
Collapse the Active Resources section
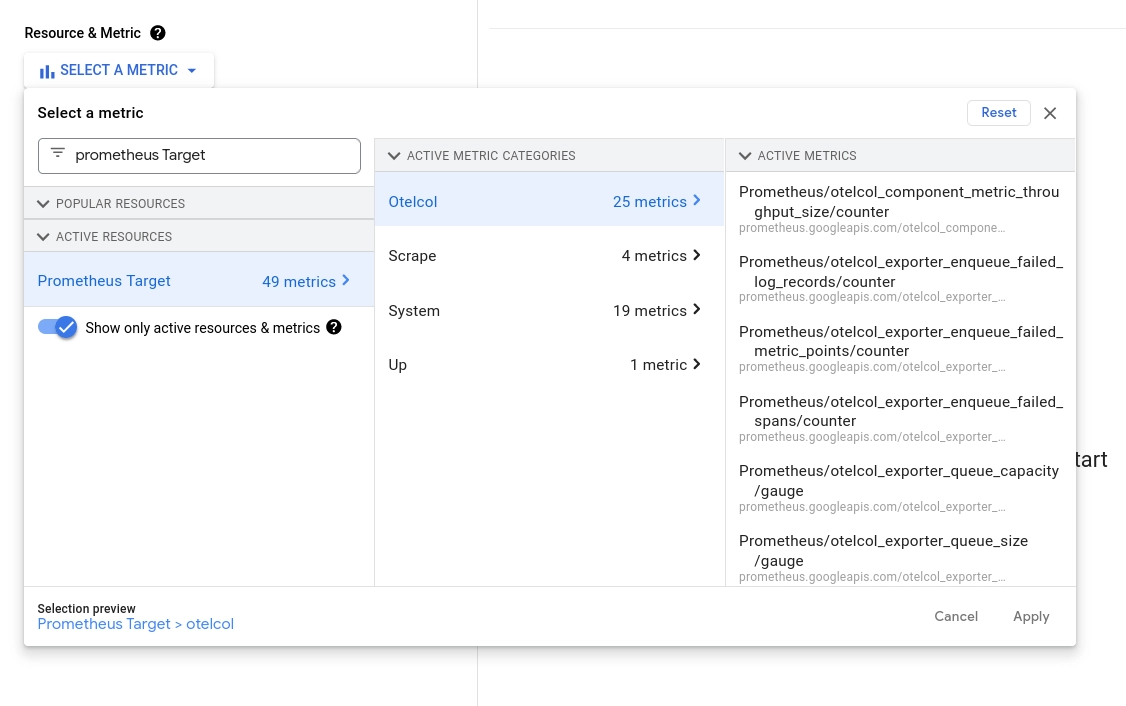pos(43,237)
